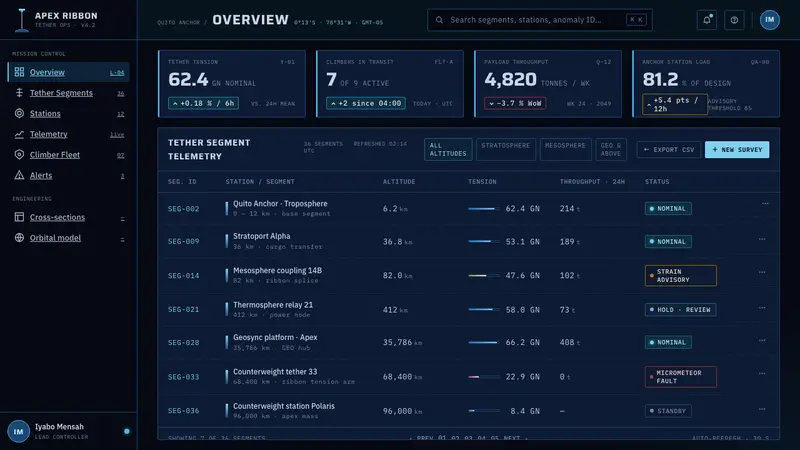
Task: Click the Strain Advisory status badge
Action: click(680, 276)
